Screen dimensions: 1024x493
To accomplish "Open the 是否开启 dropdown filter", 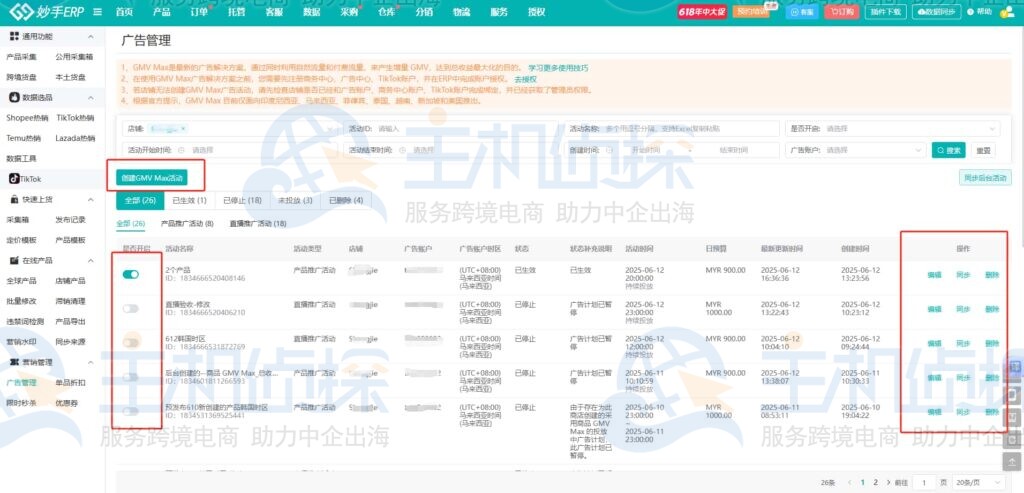I will point(891,129).
